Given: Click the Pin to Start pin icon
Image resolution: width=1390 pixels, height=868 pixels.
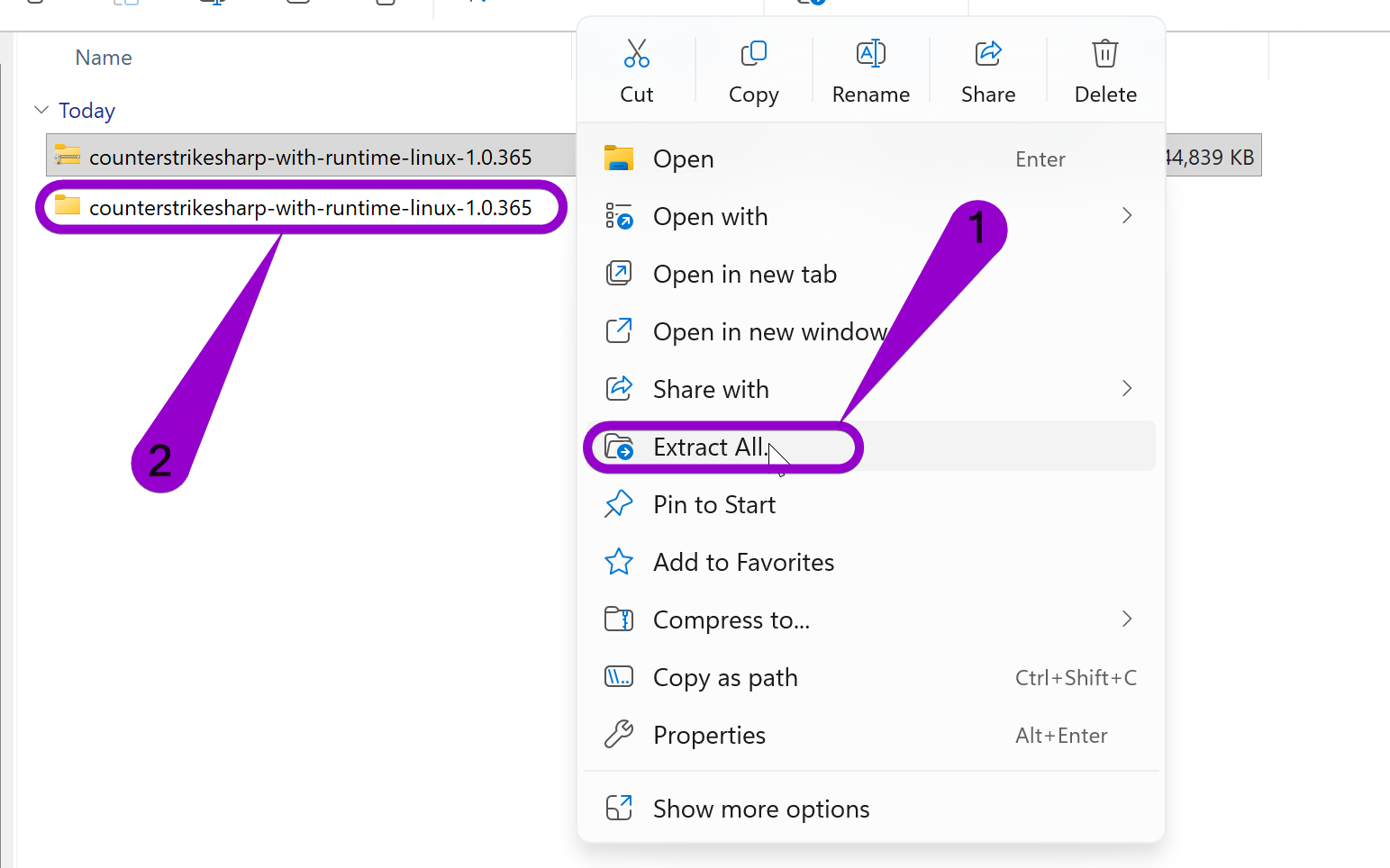Looking at the screenshot, I should point(619,504).
